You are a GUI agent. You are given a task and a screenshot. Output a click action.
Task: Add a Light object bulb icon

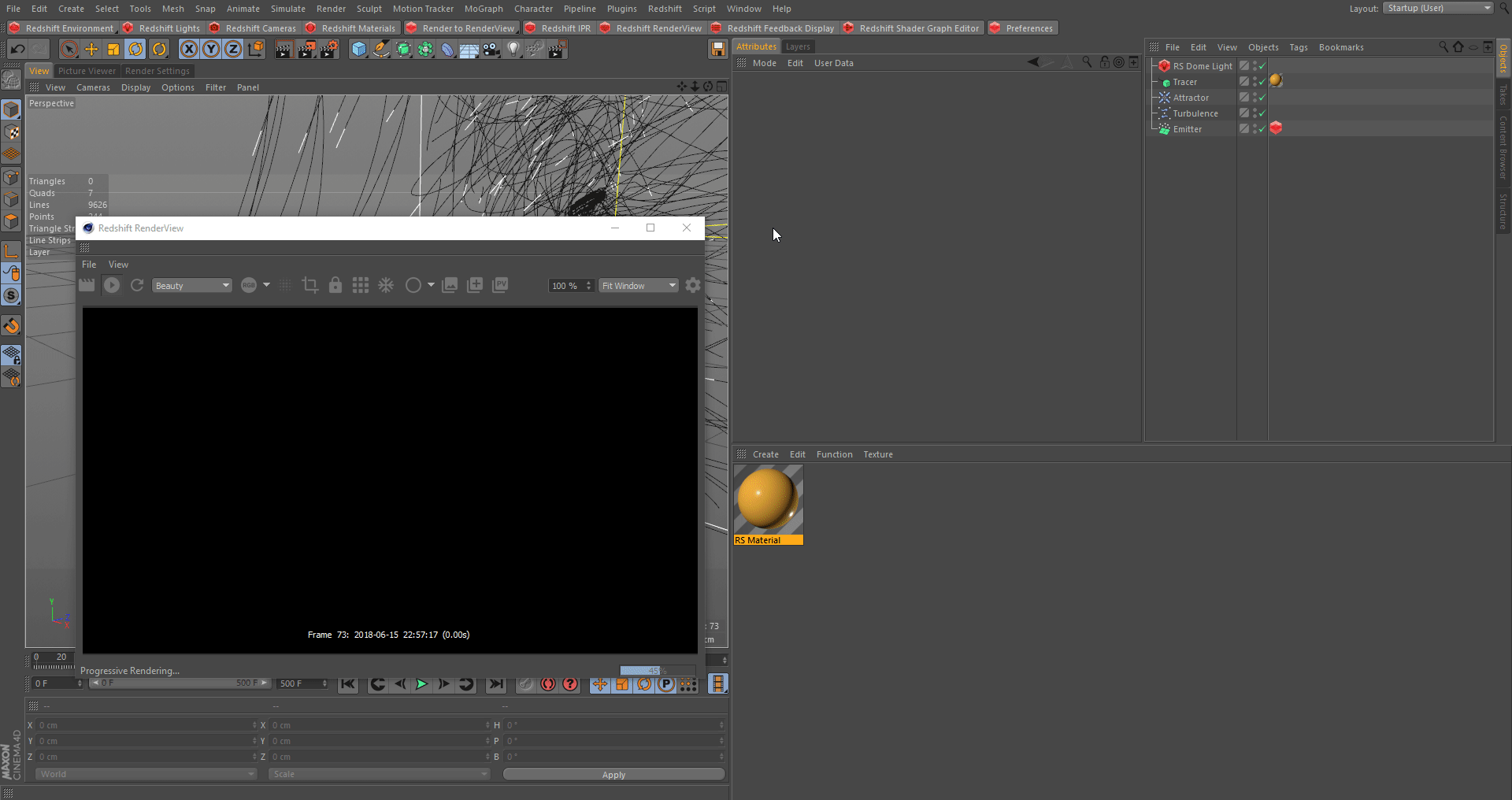(x=513, y=50)
